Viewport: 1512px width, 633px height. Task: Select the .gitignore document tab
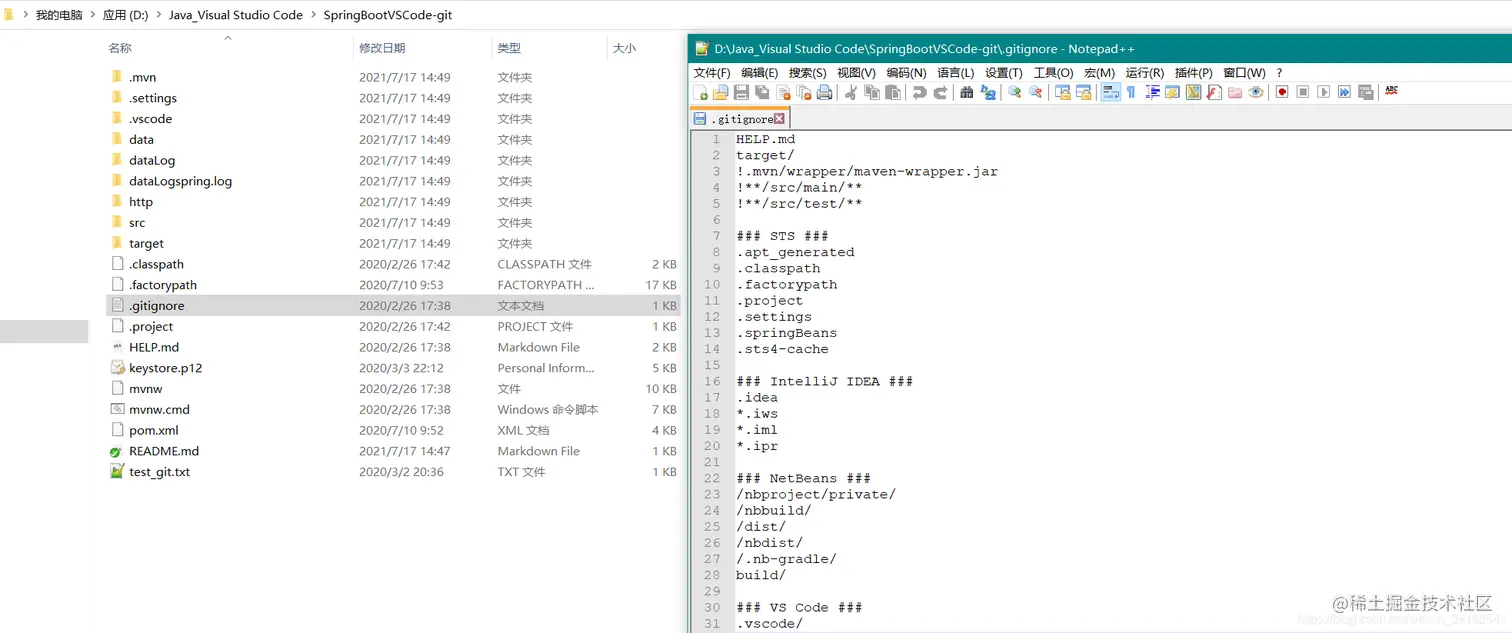pyautogui.click(x=740, y=119)
